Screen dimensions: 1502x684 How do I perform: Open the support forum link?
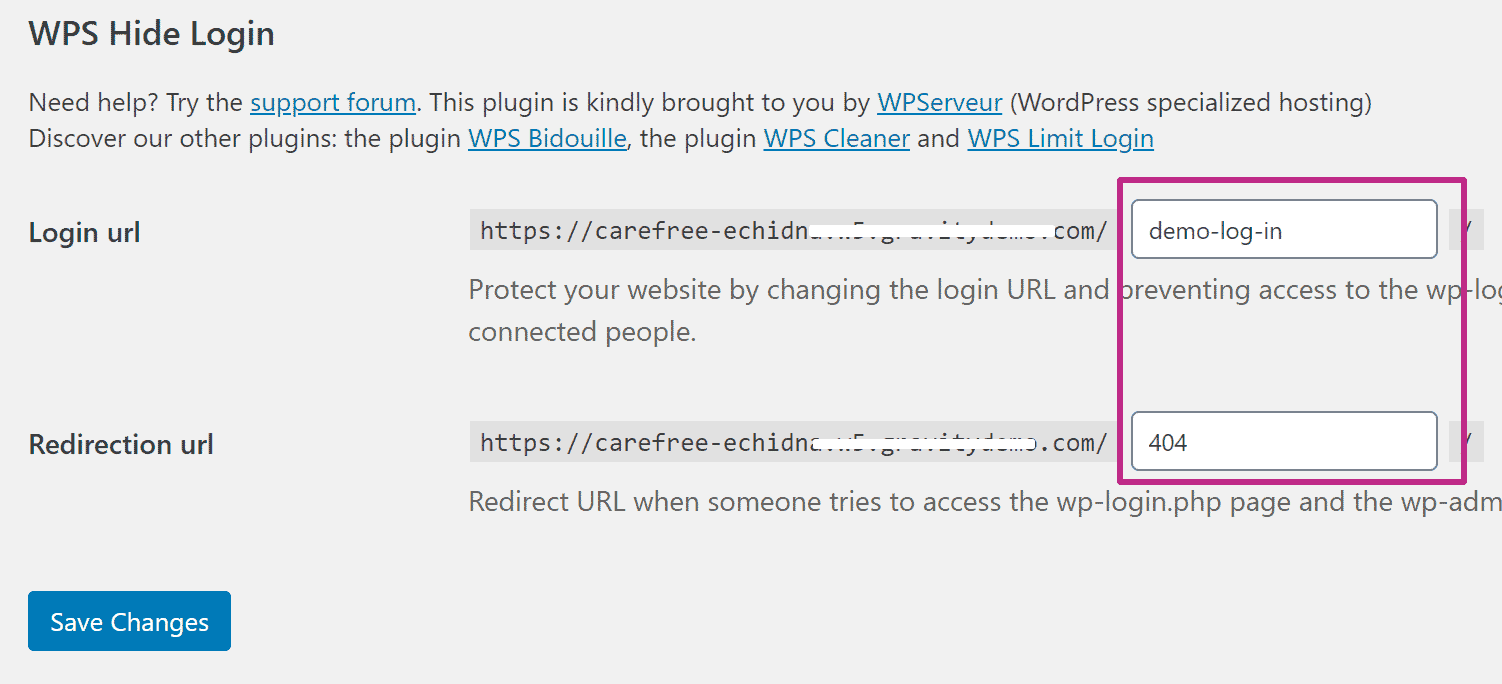(333, 102)
